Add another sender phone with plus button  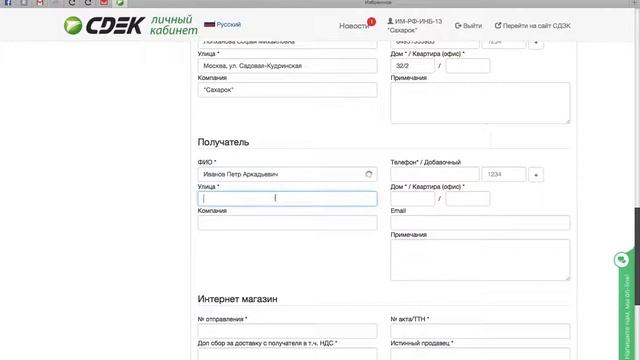(x=536, y=44)
